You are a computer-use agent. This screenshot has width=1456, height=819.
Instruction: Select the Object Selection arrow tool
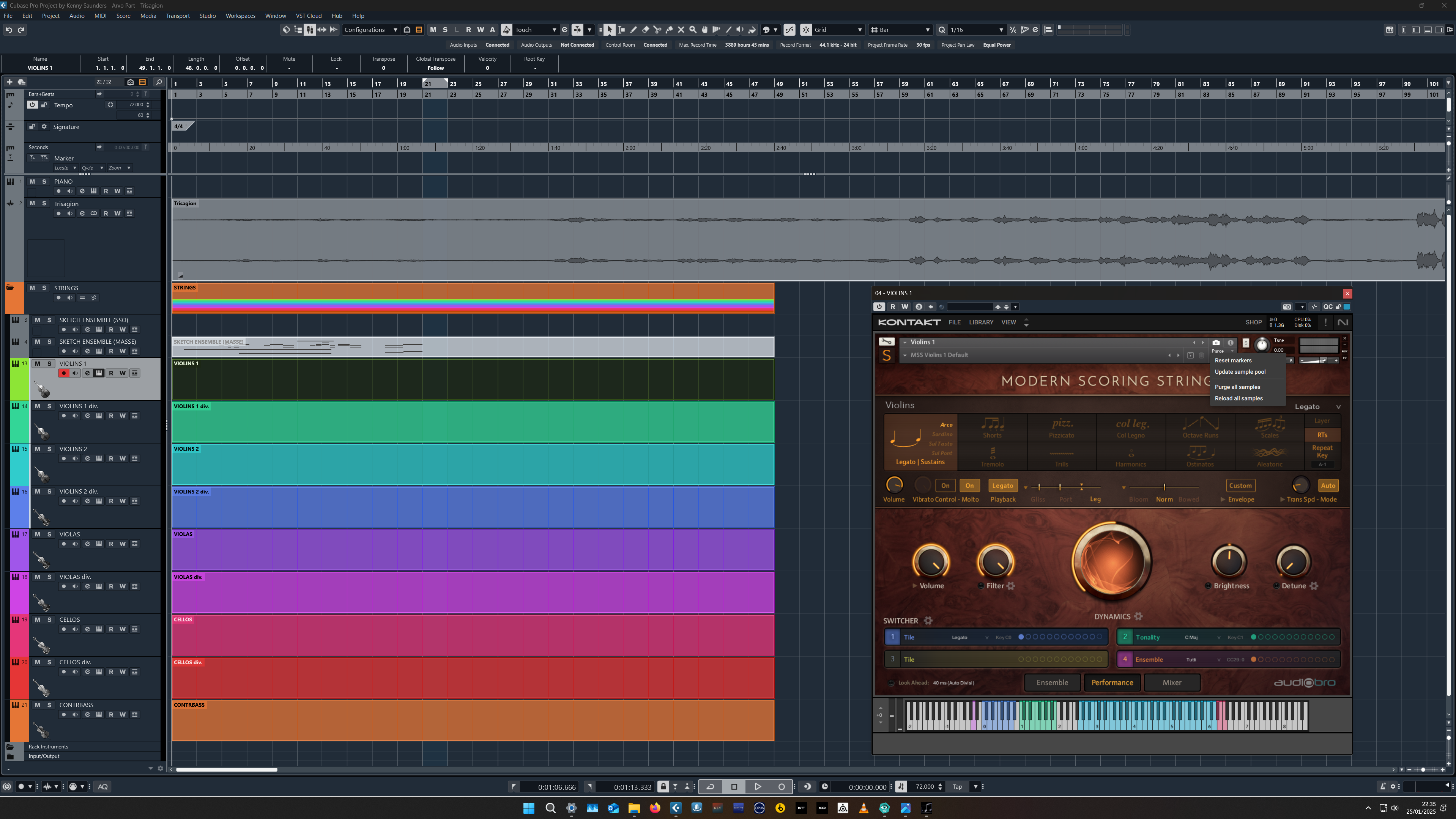click(609, 30)
